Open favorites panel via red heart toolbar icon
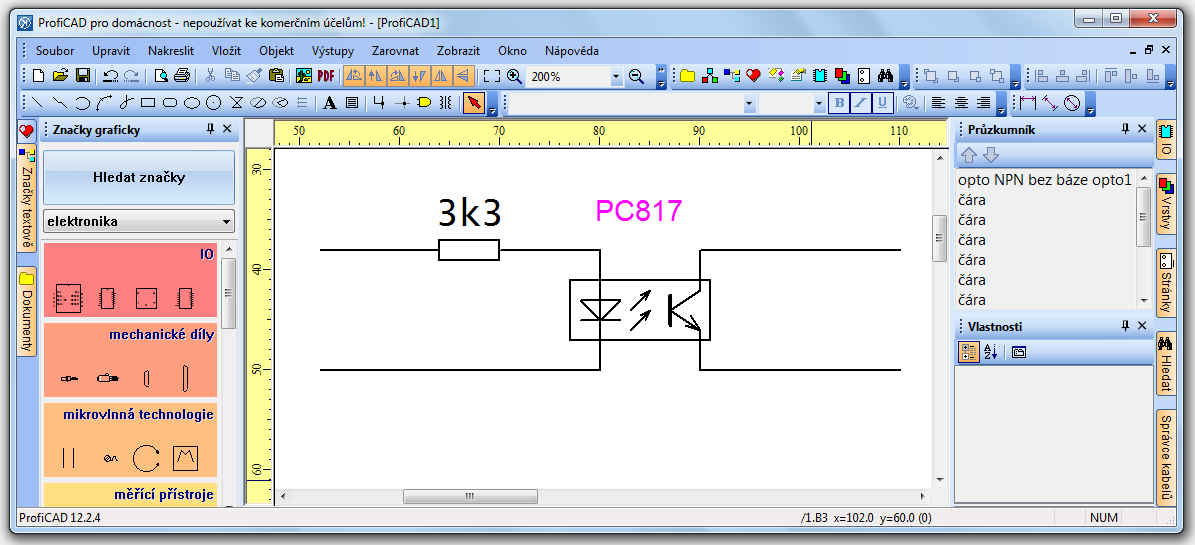The image size is (1195, 545). [754, 75]
